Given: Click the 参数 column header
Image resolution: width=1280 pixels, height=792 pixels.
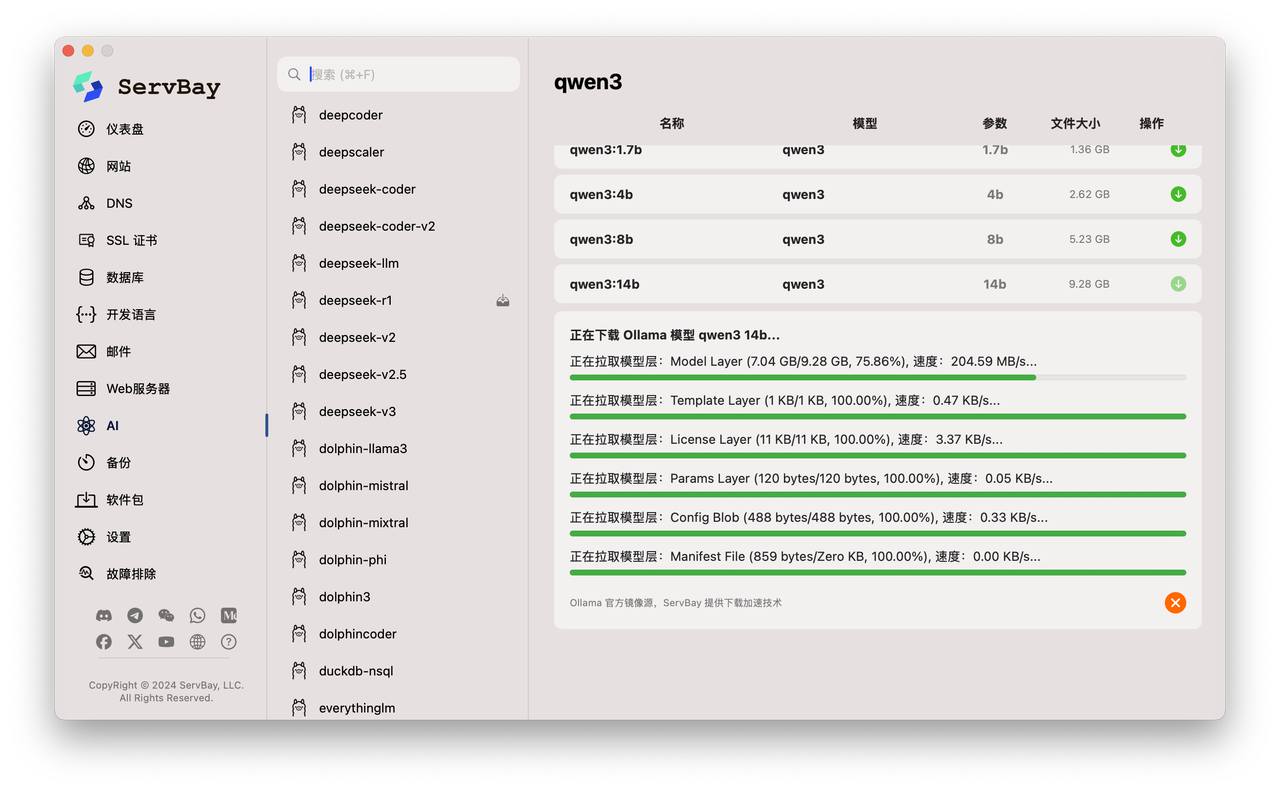Looking at the screenshot, I should pos(995,123).
